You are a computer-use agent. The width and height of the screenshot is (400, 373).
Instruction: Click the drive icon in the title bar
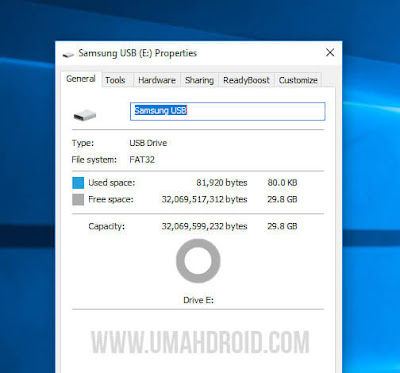tap(69, 54)
